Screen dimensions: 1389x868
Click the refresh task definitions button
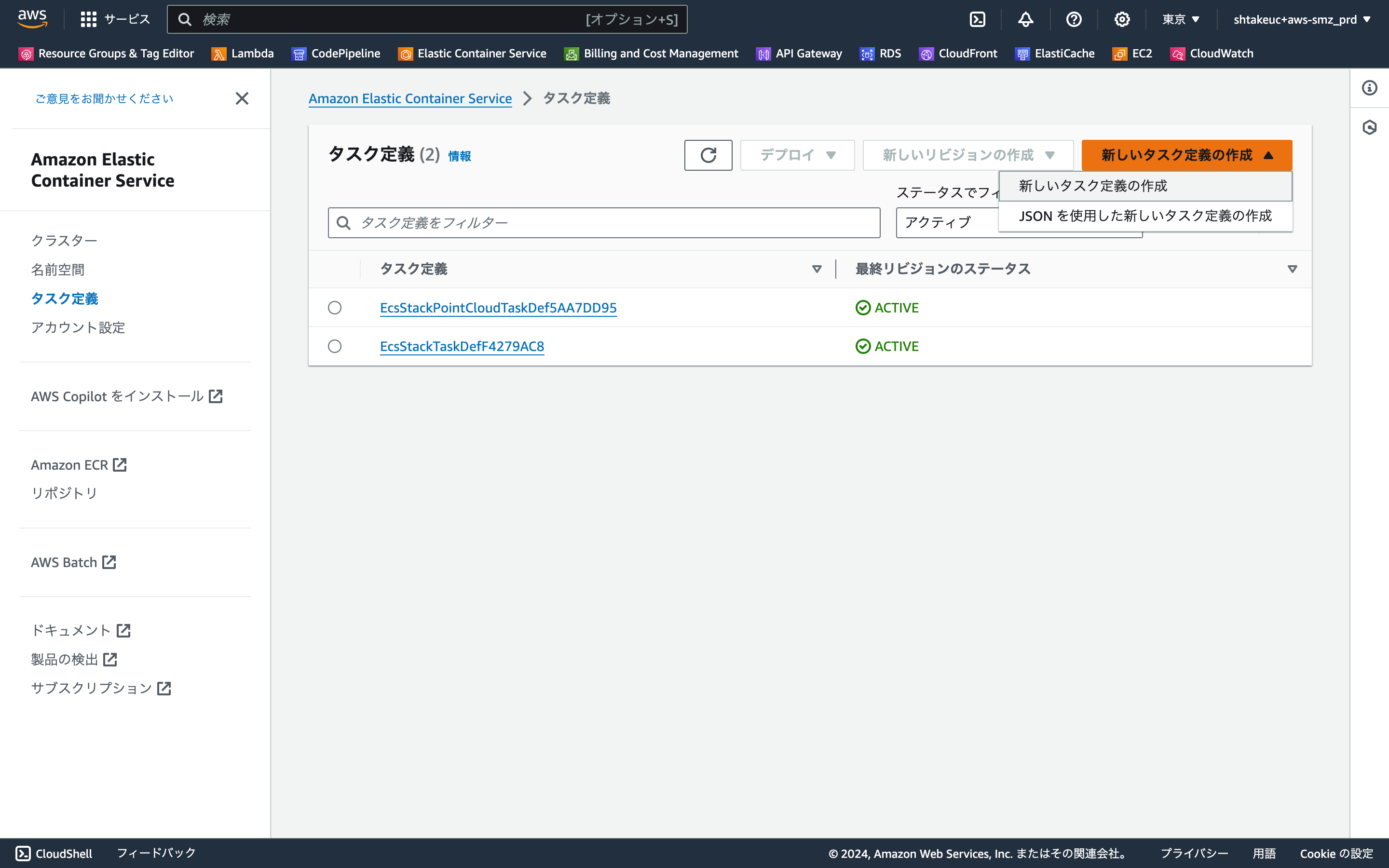point(708,155)
